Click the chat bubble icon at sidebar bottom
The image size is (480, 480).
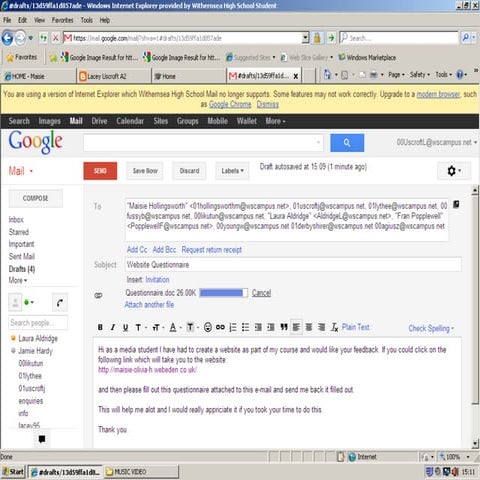coord(42,439)
